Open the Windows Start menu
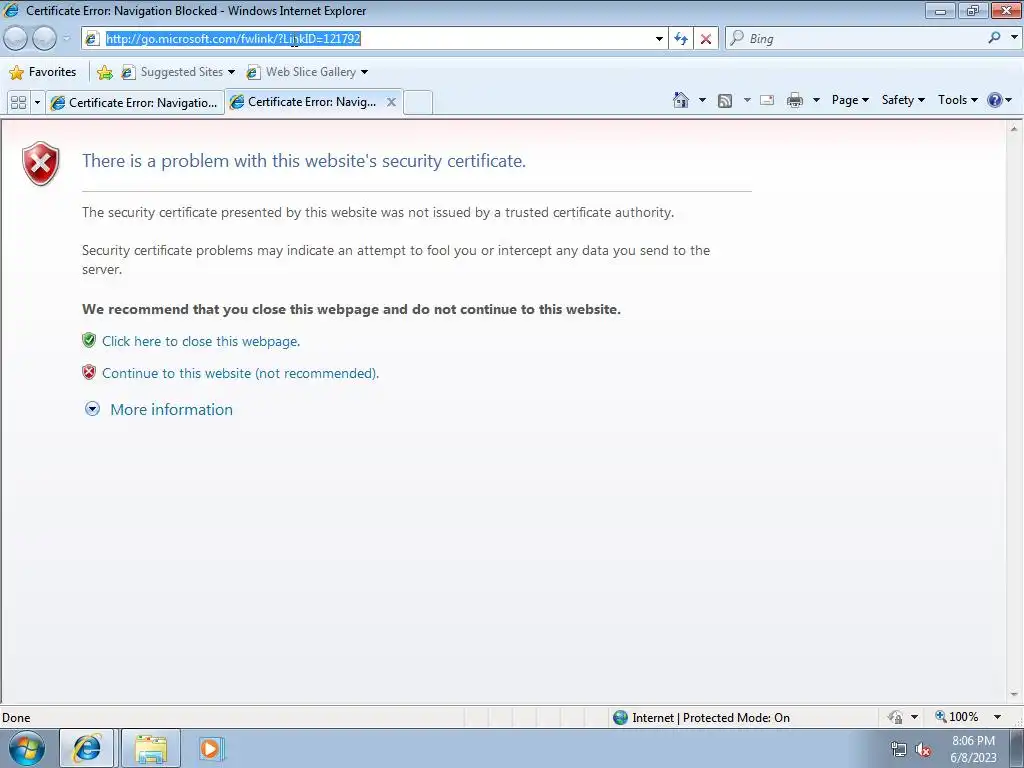The height and width of the screenshot is (768, 1024). coord(27,748)
